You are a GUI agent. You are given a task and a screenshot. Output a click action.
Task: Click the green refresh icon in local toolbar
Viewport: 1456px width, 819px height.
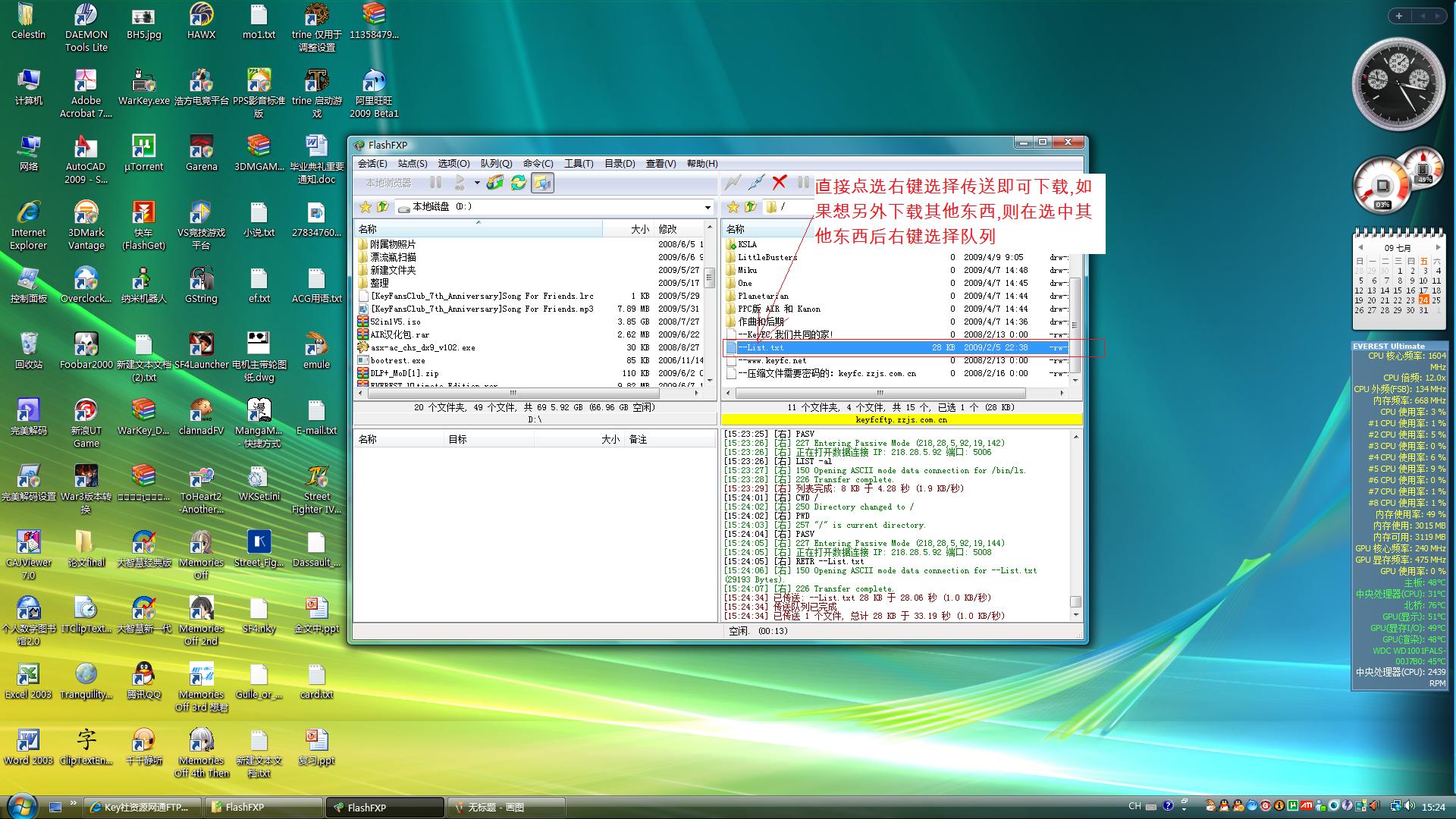coord(519,183)
